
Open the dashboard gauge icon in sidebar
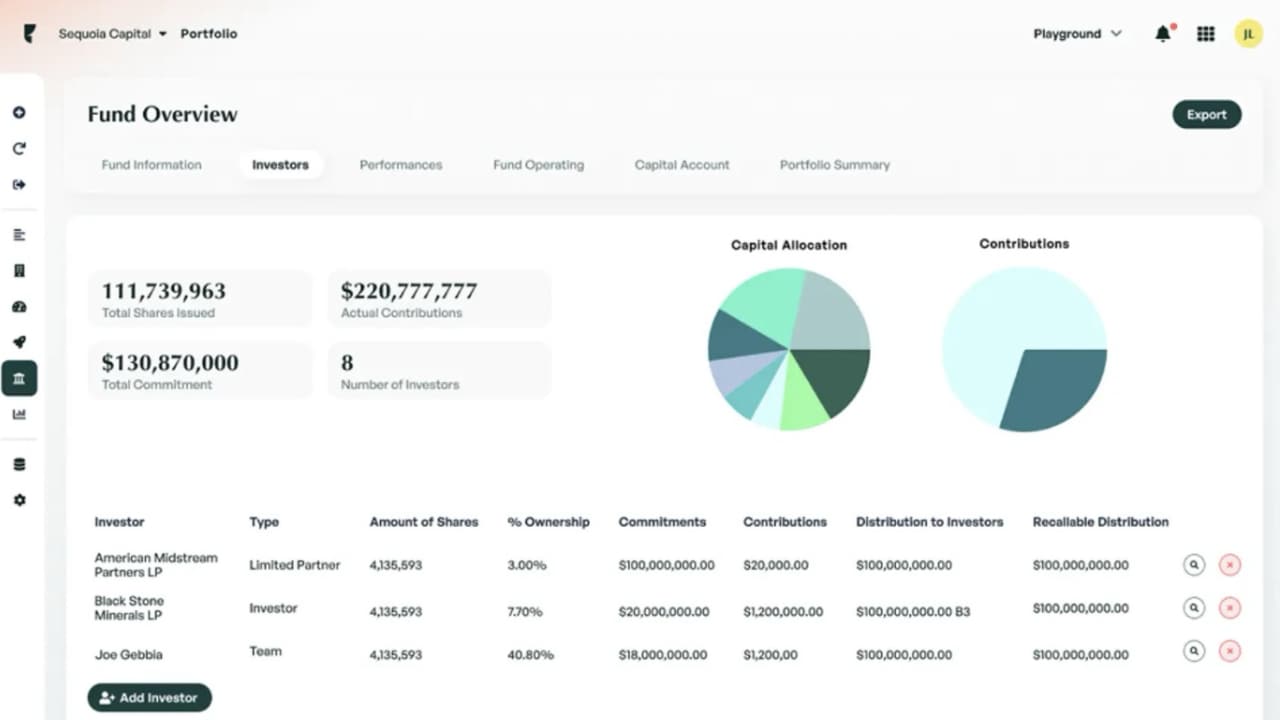click(x=20, y=307)
